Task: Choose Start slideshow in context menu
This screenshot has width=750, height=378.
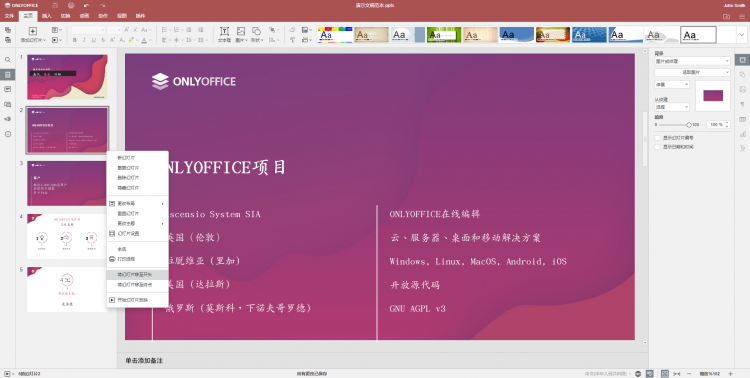Action: [137, 300]
